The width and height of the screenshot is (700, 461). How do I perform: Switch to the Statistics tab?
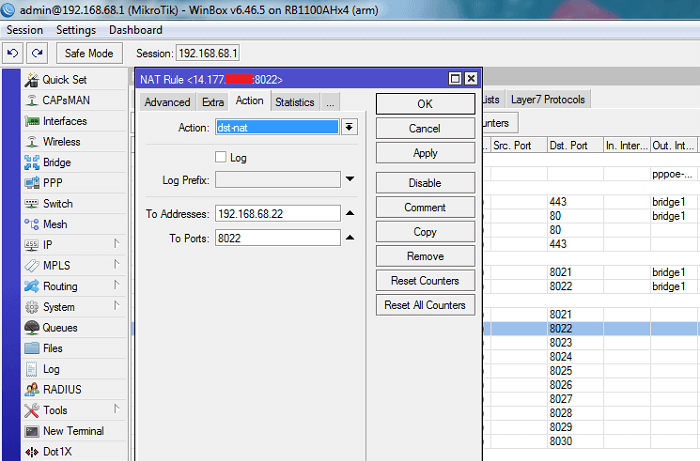tap(294, 102)
